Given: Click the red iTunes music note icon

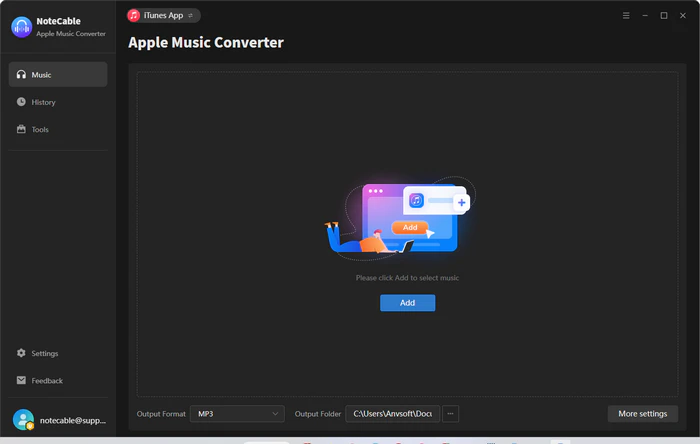Looking at the screenshot, I should coord(133,16).
